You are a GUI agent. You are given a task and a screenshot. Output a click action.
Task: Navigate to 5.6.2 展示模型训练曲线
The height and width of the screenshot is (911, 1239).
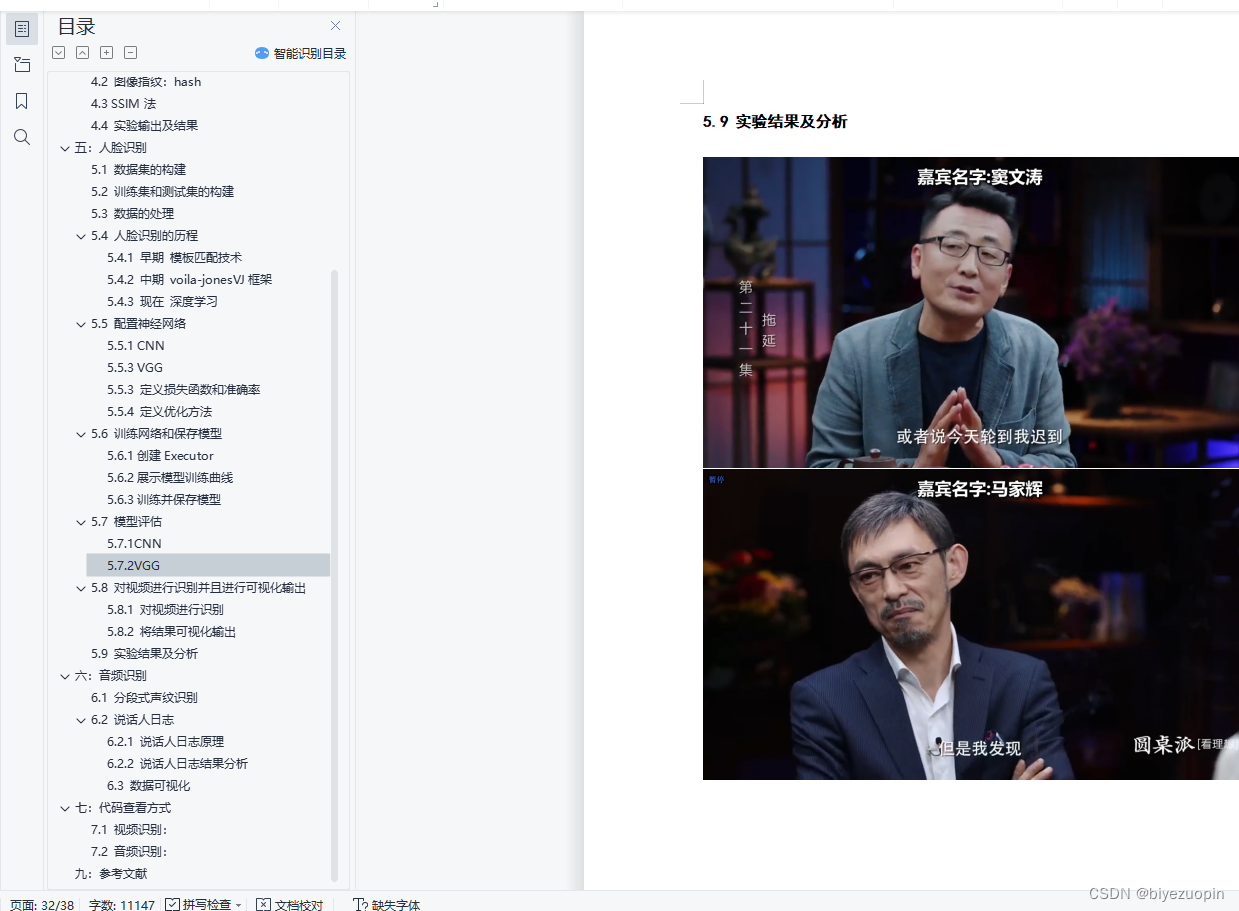[x=170, y=478]
